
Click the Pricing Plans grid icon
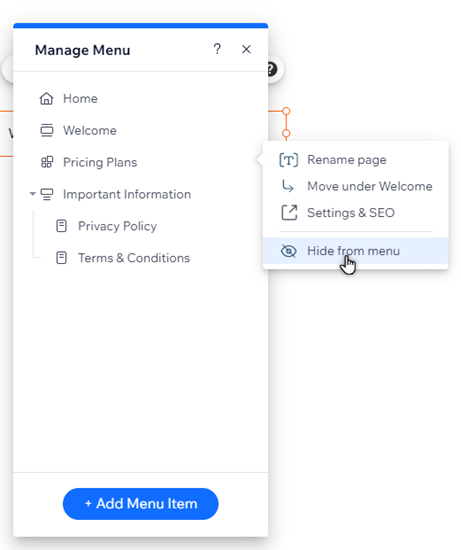click(47, 162)
